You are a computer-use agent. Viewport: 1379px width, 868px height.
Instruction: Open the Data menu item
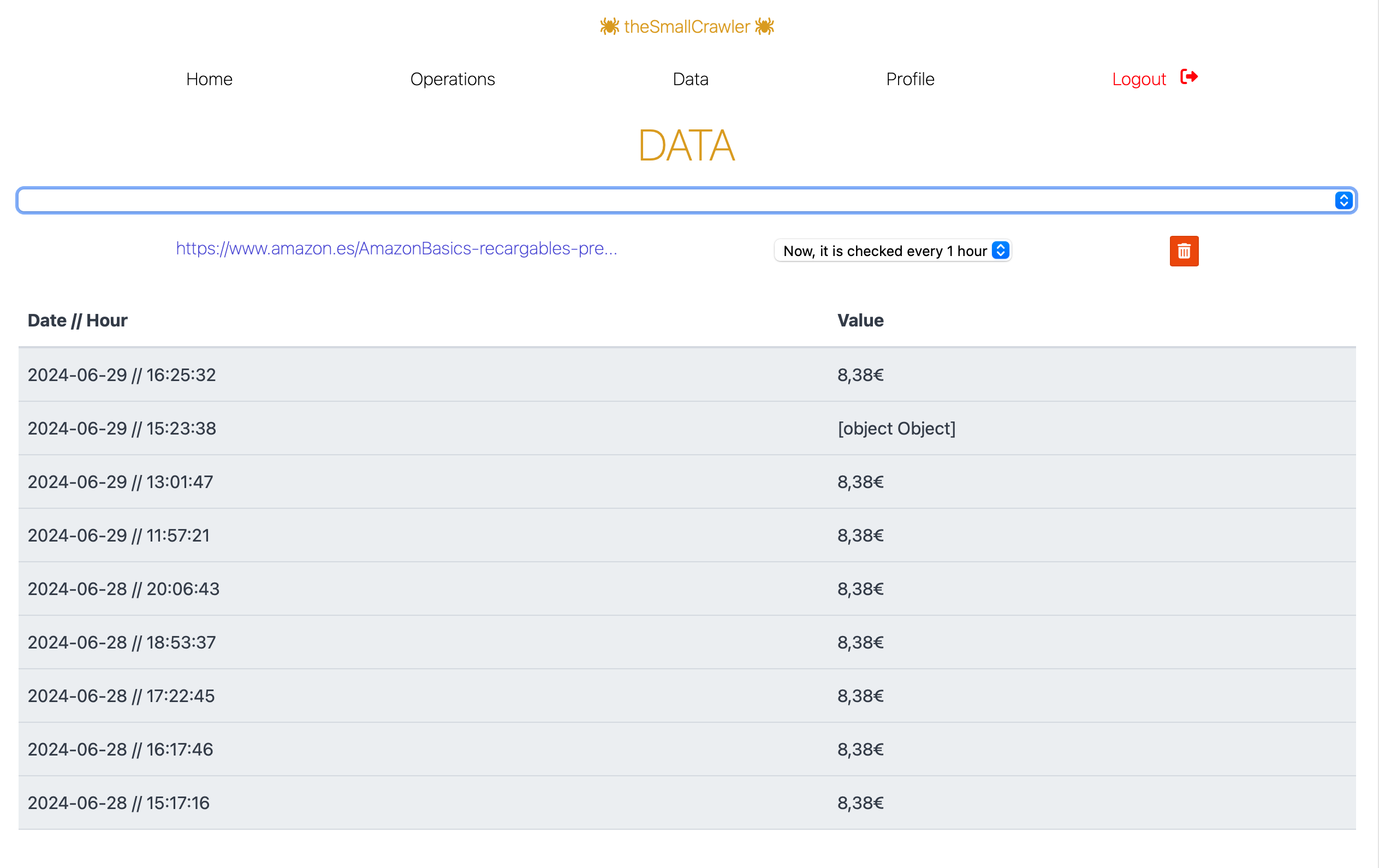690,79
